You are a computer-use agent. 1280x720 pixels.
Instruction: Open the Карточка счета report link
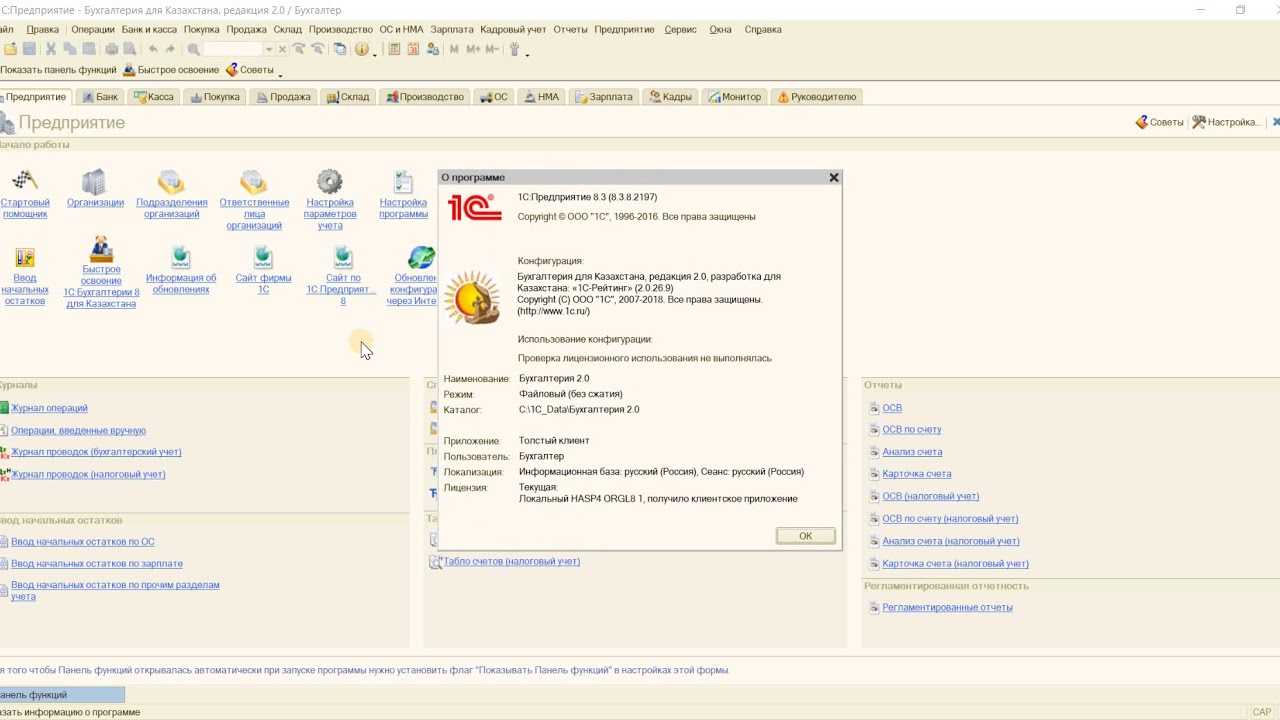point(917,474)
